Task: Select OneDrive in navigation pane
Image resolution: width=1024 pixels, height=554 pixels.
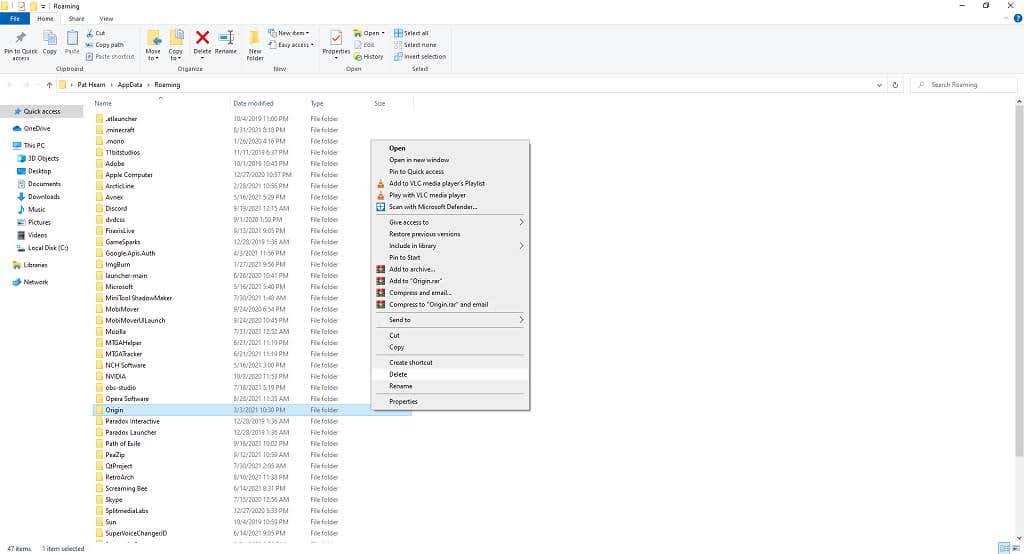Action: [37, 129]
